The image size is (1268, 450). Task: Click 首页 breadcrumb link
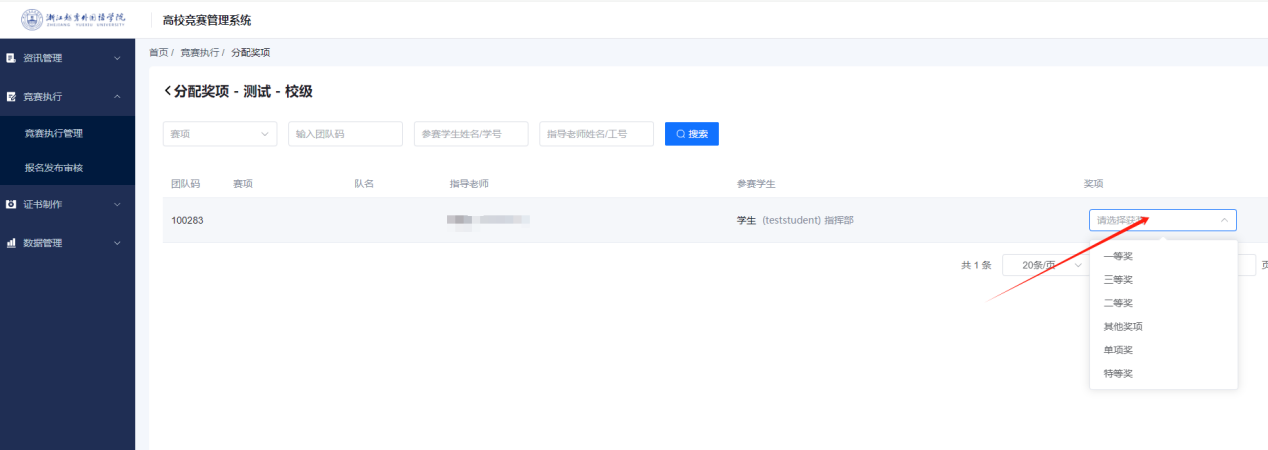click(x=158, y=52)
